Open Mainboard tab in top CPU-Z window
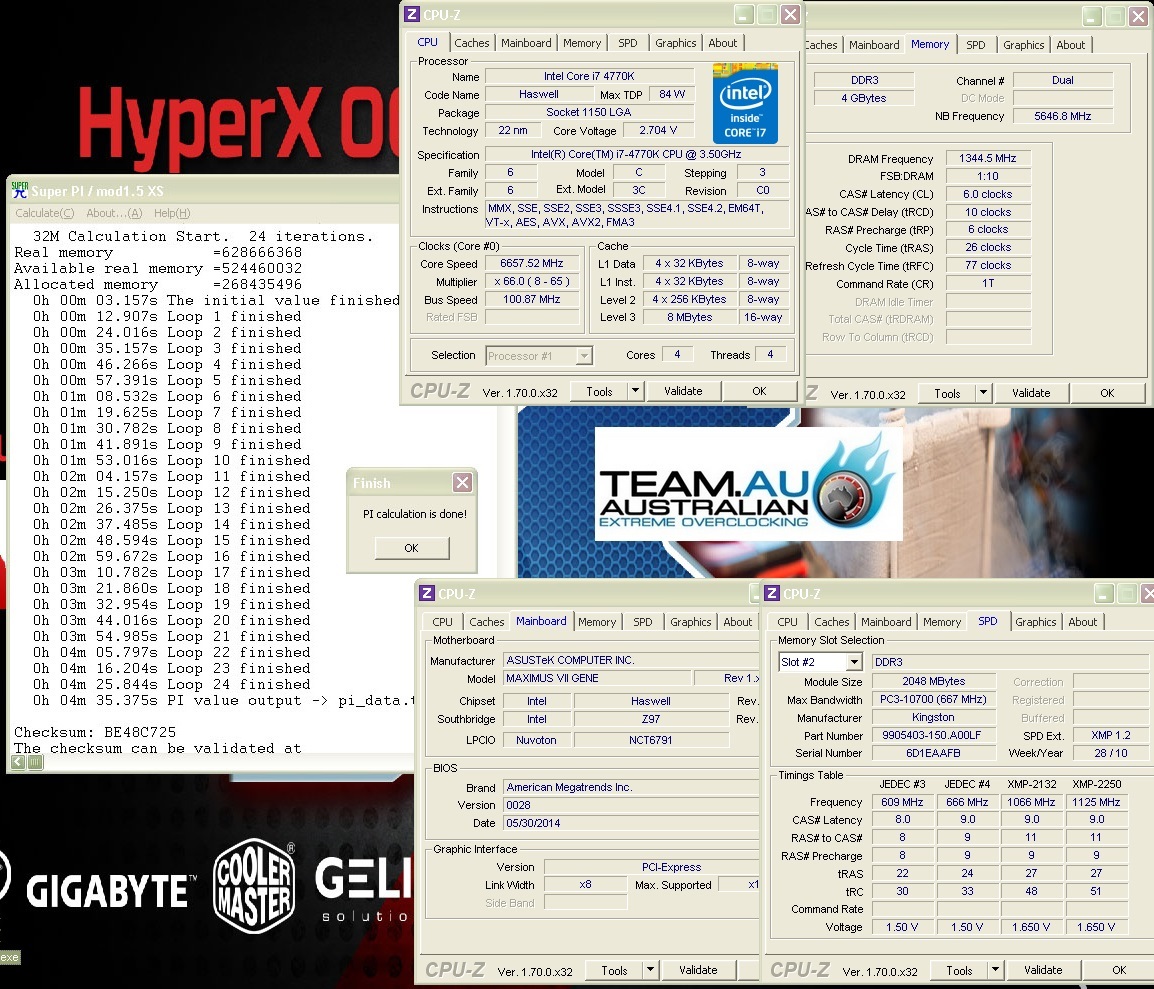1154x989 pixels. tap(526, 43)
